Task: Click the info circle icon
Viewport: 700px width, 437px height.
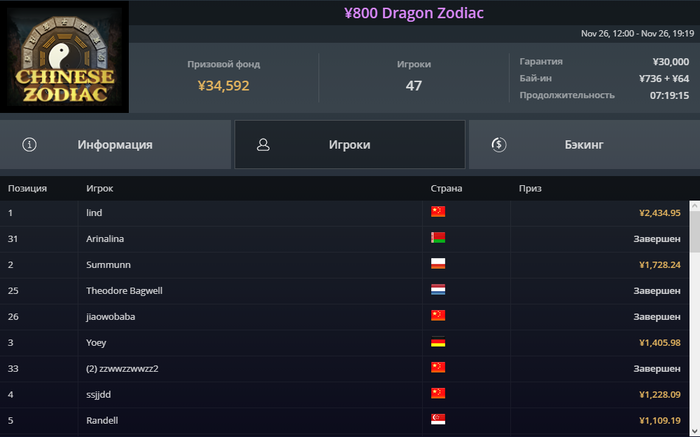Action: [x=29, y=145]
